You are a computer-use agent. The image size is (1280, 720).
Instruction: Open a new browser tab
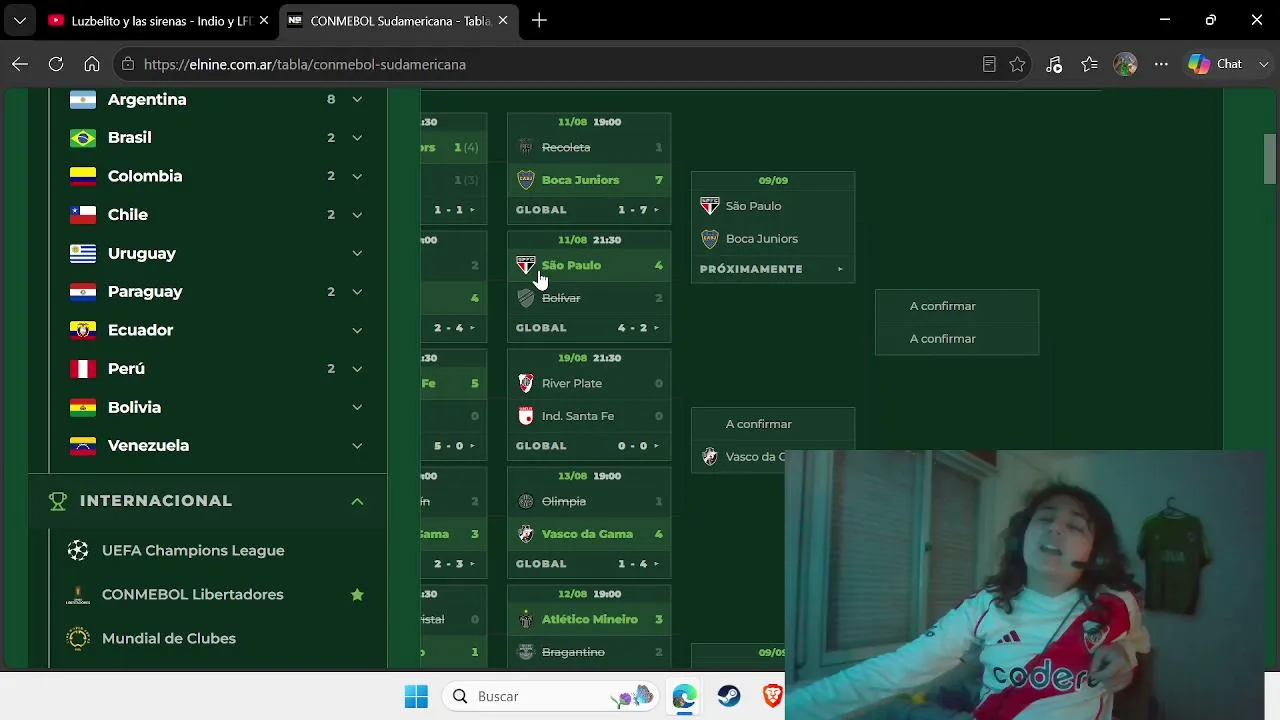(x=539, y=20)
